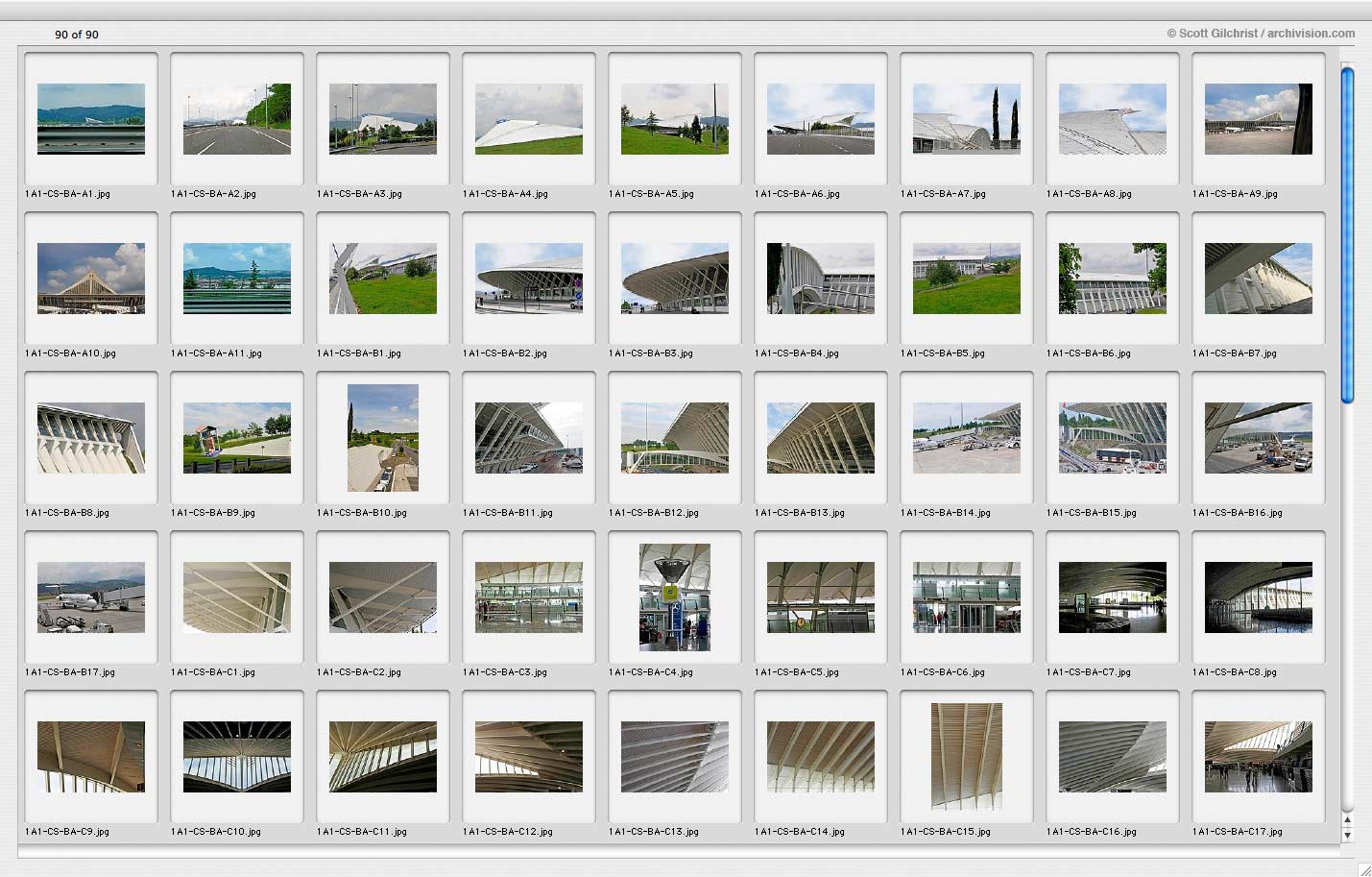The width and height of the screenshot is (1372, 877).
Task: Choose the 1A1-CS-BA-B6.jpg thumbnail
Action: coord(1113,279)
